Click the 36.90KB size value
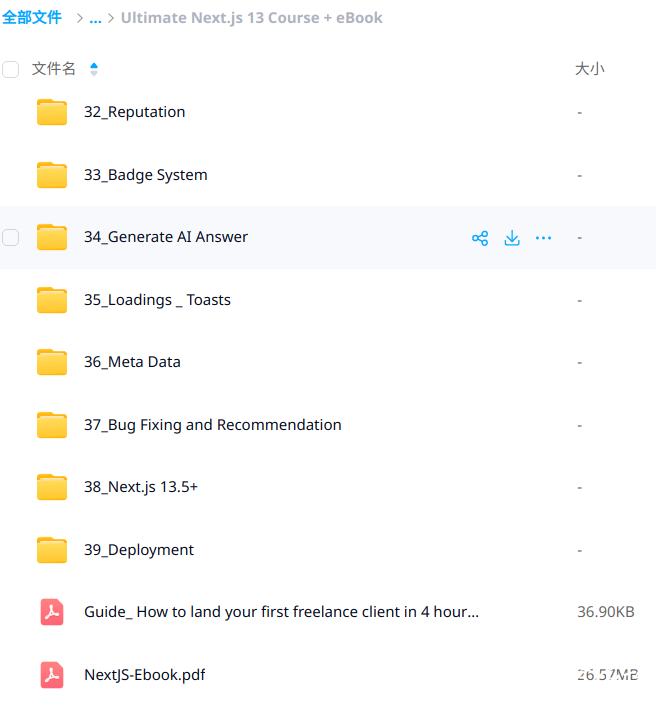The width and height of the screenshot is (656, 703). click(x=606, y=612)
